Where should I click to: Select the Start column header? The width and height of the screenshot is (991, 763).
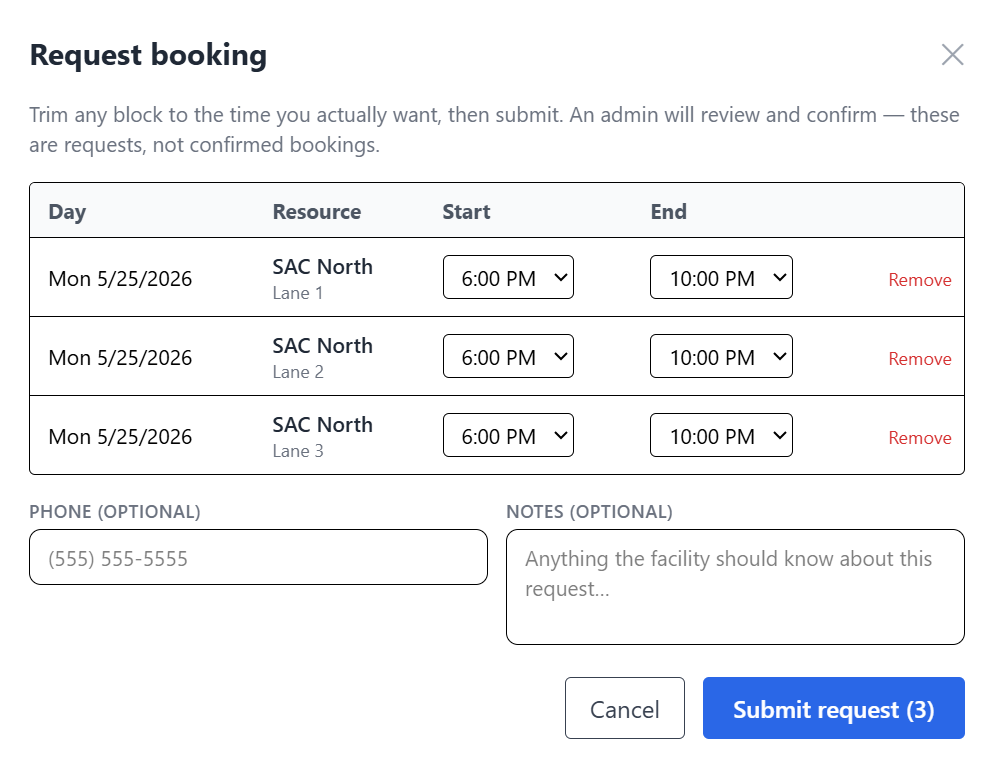click(x=466, y=212)
